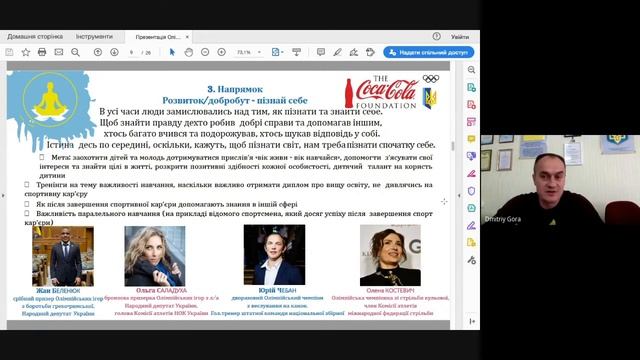The width and height of the screenshot is (640, 360).
Task: Close the Презентація document tab
Action: [x=187, y=37]
